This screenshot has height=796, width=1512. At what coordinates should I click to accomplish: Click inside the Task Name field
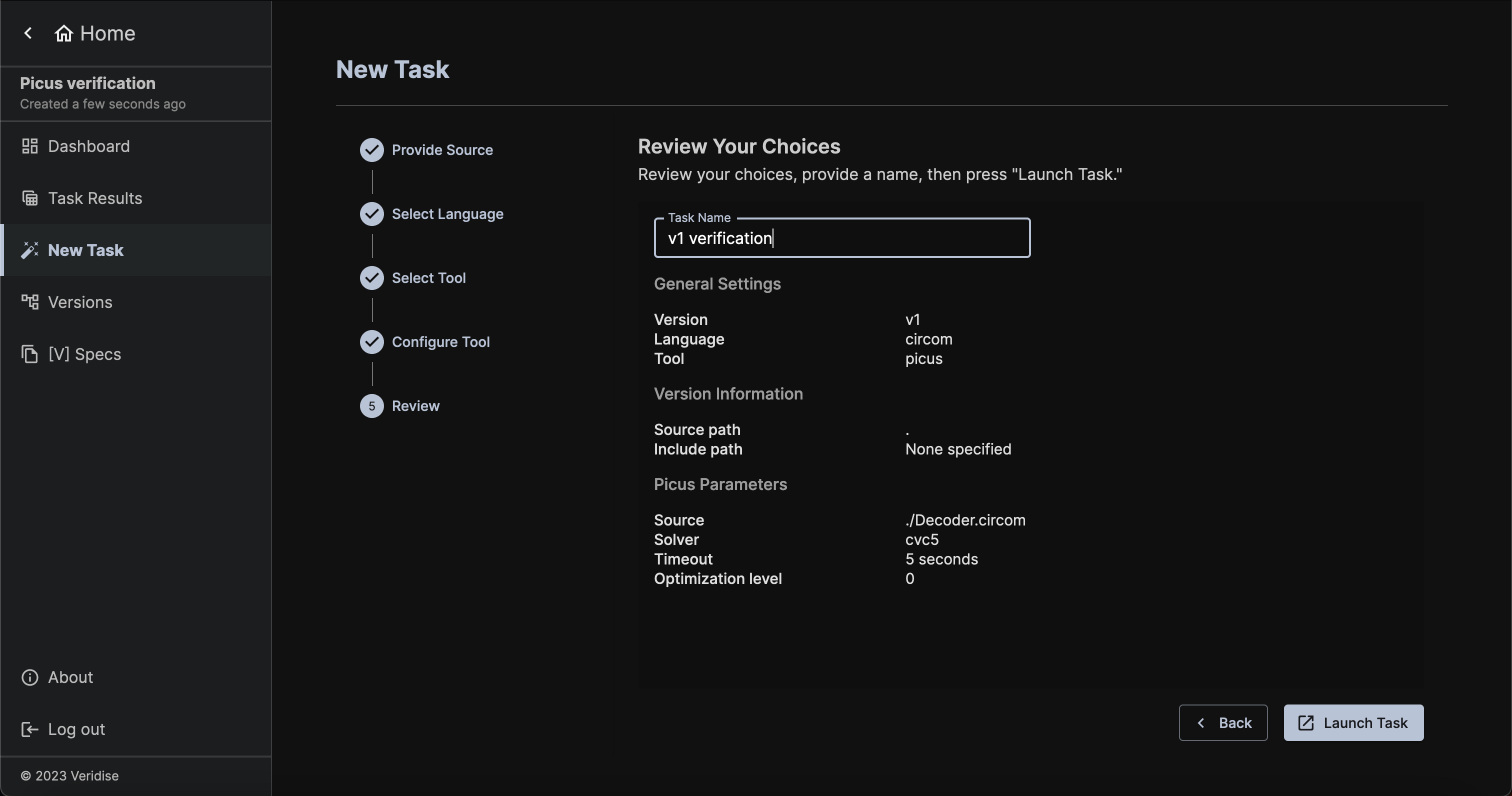[841, 237]
